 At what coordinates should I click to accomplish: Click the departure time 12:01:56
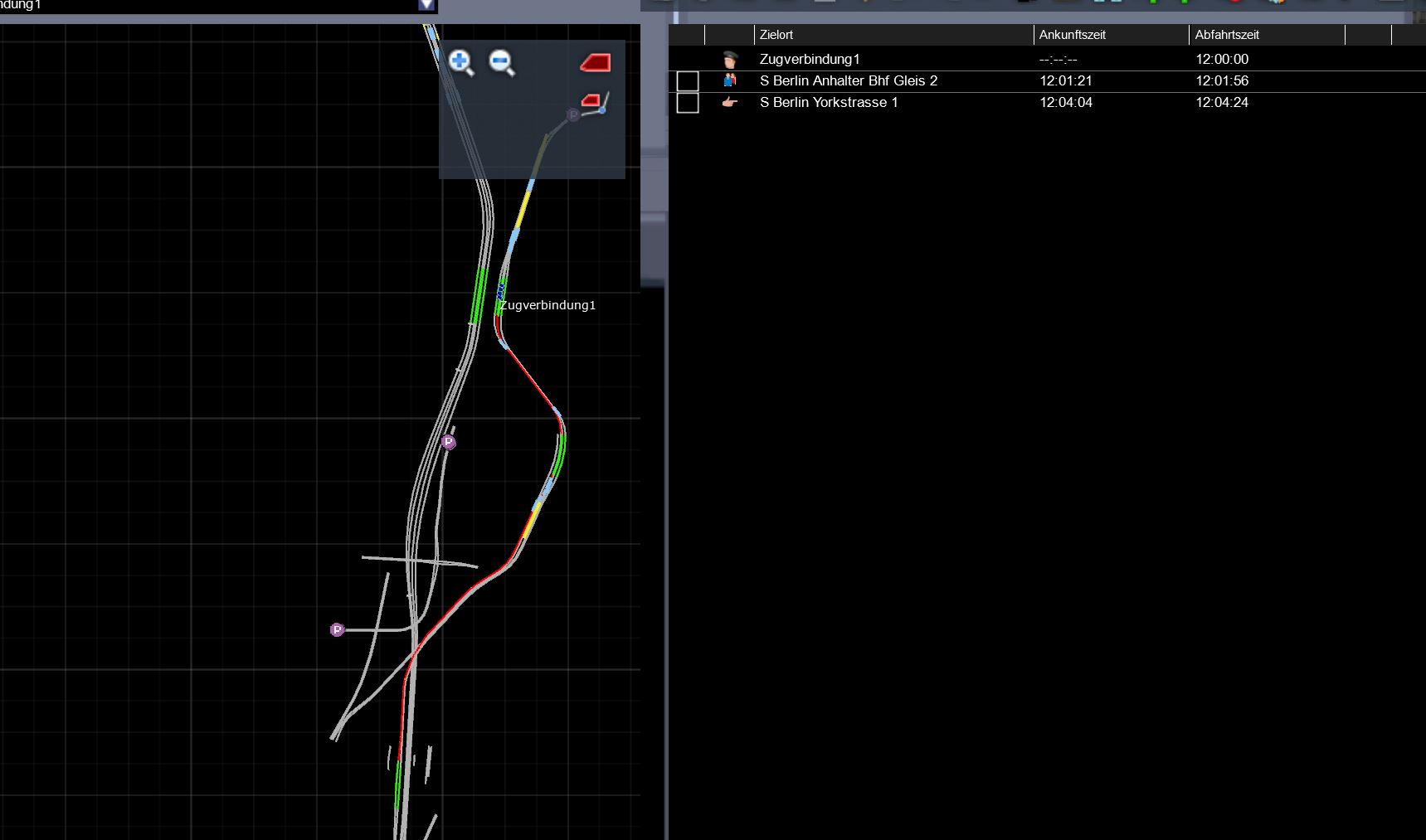(1222, 80)
